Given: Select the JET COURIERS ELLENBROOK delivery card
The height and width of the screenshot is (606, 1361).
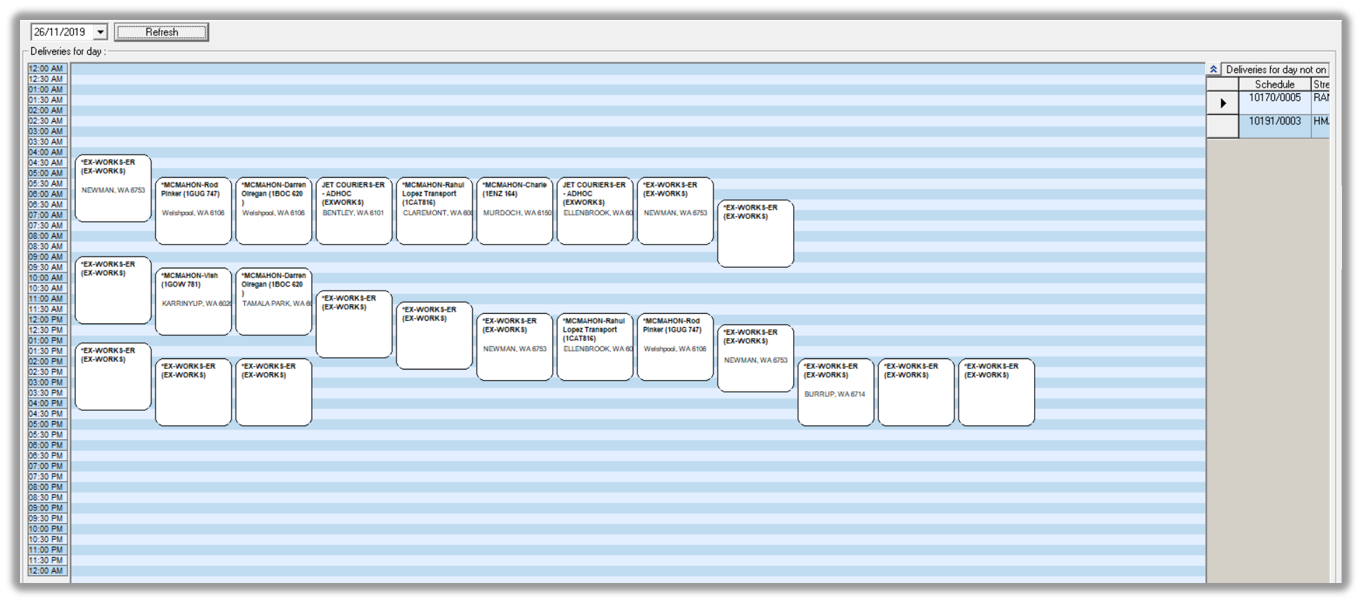Looking at the screenshot, I should point(595,211).
